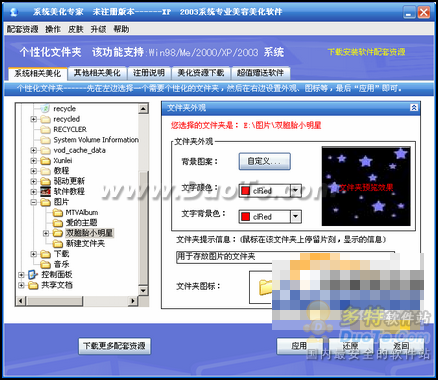Click the 自定义... background pattern button
The height and width of the screenshot is (380, 438).
click(265, 162)
